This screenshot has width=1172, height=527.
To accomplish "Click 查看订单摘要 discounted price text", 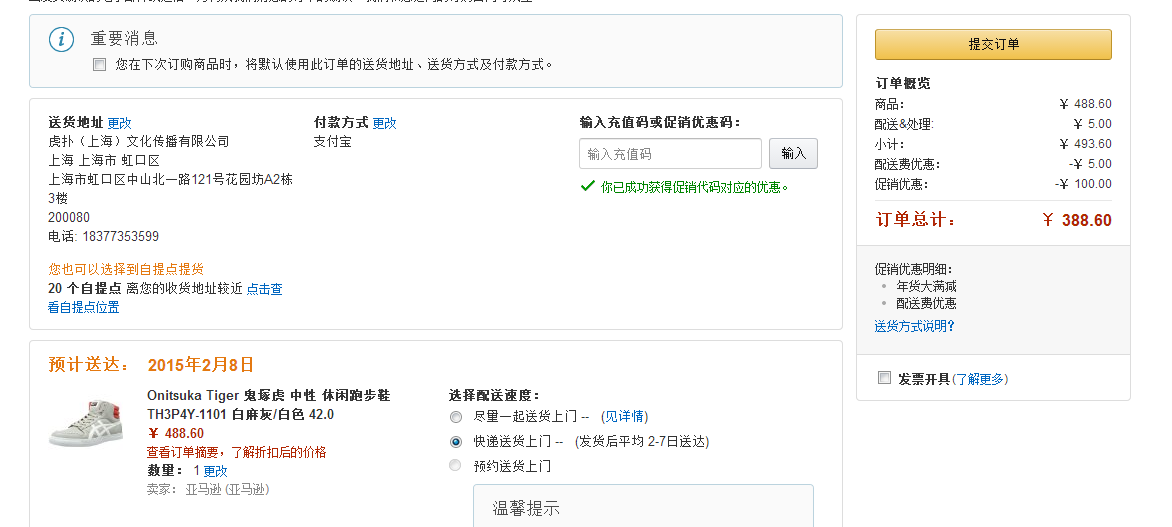I will click(x=236, y=452).
